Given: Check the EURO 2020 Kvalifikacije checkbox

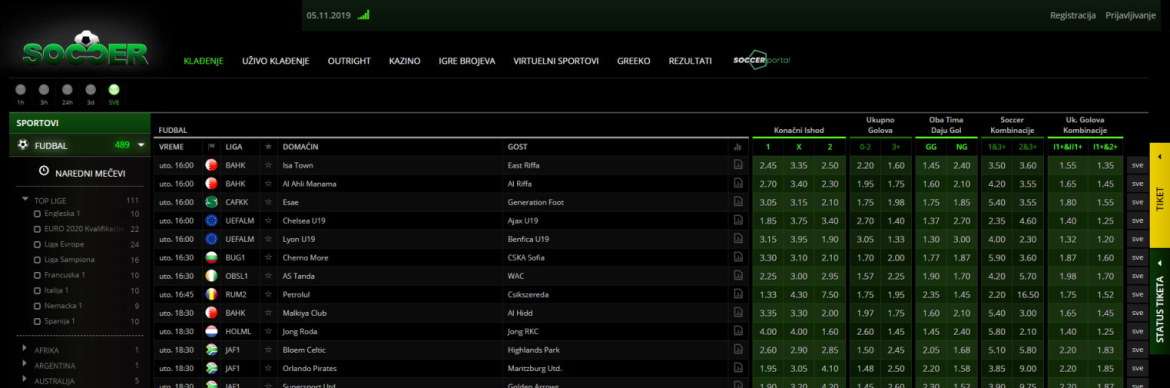Looking at the screenshot, I should (x=37, y=229).
